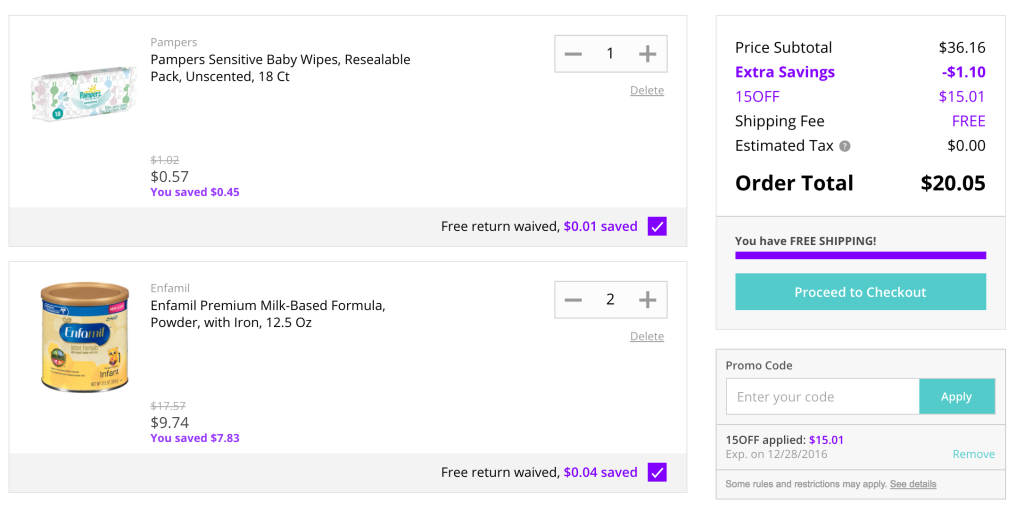This screenshot has width=1024, height=508.
Task: Open Enfamil Premium Milk-Based Formula title
Action: click(x=268, y=314)
